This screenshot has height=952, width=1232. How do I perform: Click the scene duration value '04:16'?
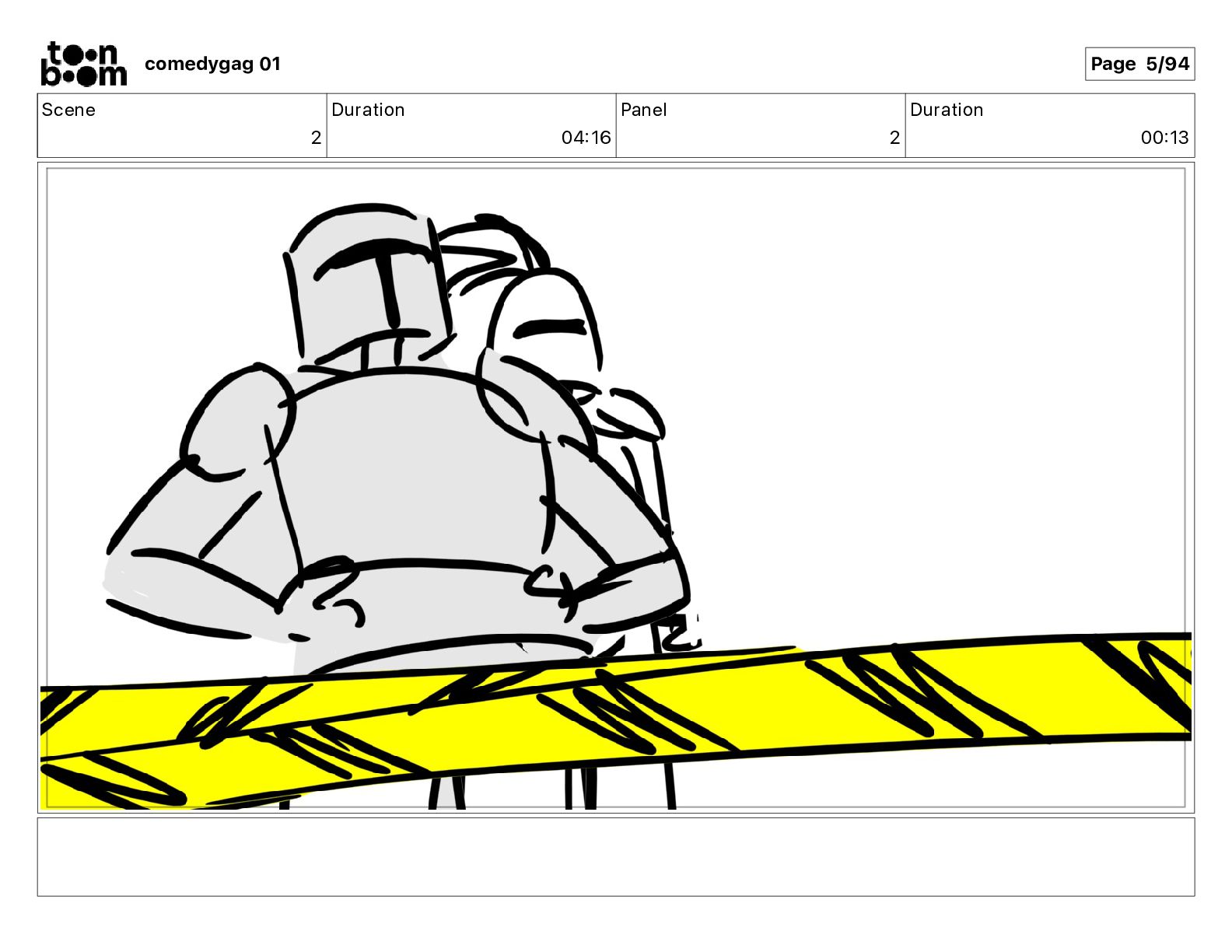pos(586,138)
